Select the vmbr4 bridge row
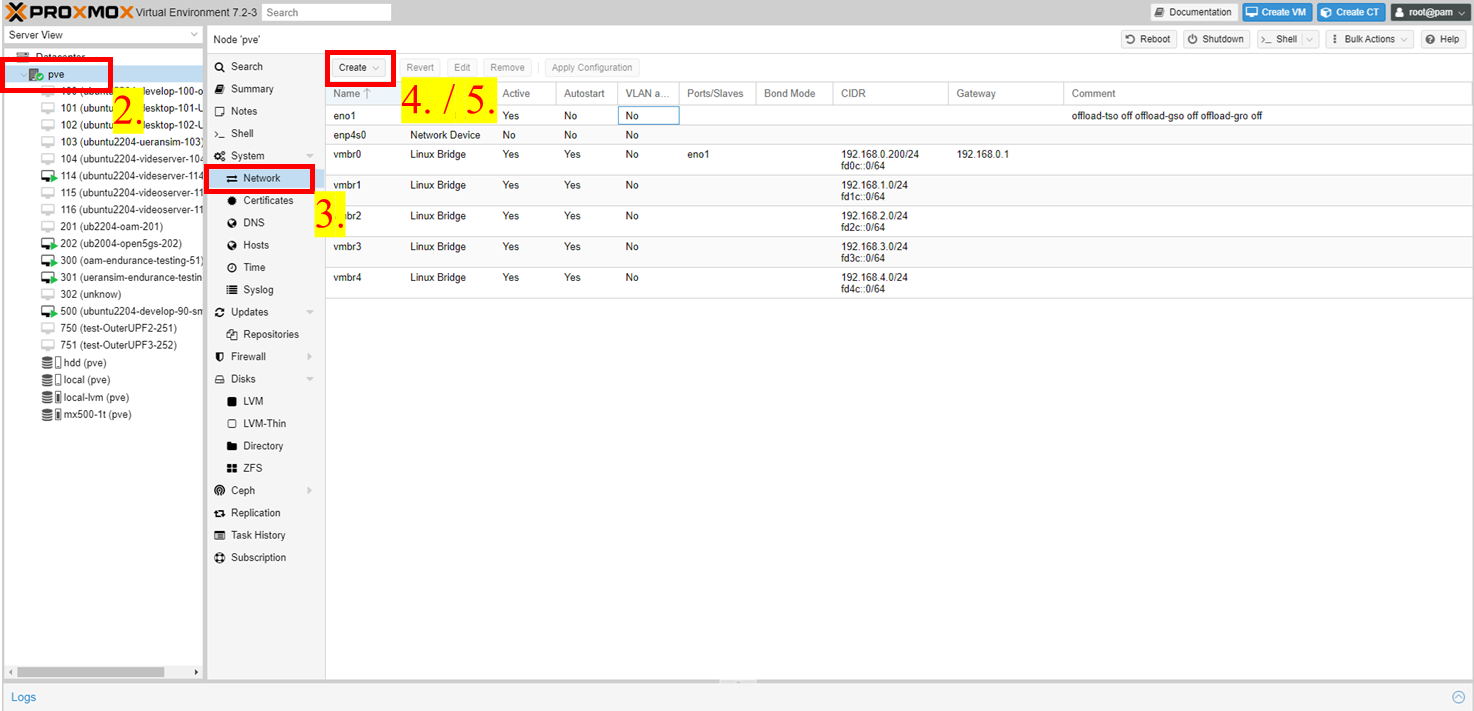The height and width of the screenshot is (711, 1474). (898, 283)
